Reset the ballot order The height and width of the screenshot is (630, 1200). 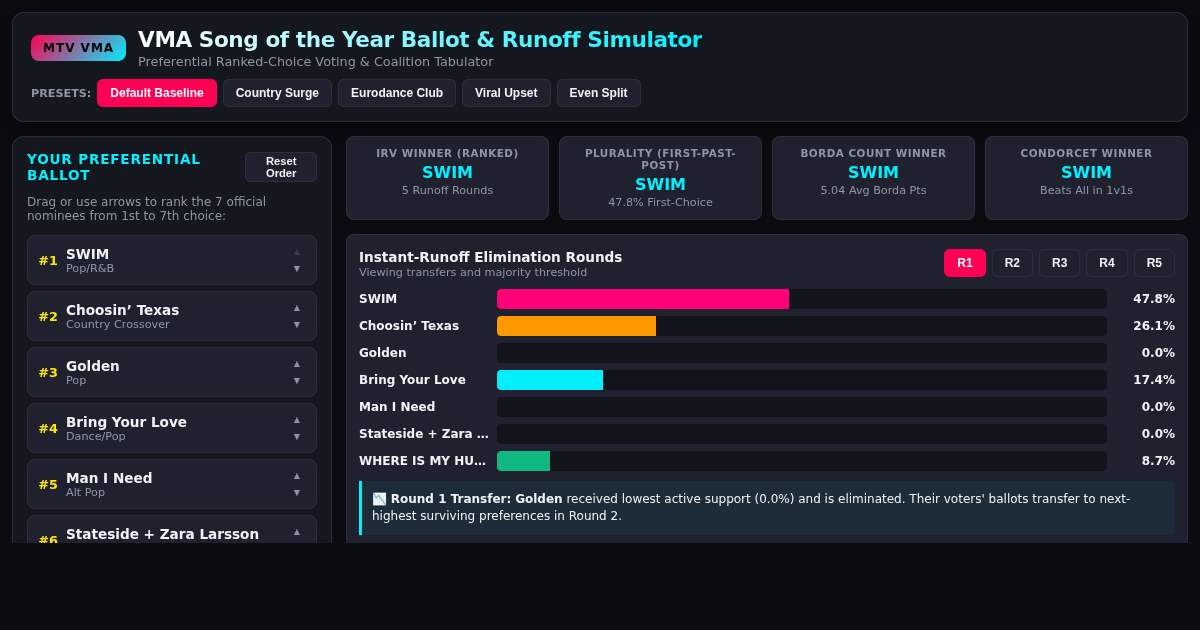click(x=281, y=167)
